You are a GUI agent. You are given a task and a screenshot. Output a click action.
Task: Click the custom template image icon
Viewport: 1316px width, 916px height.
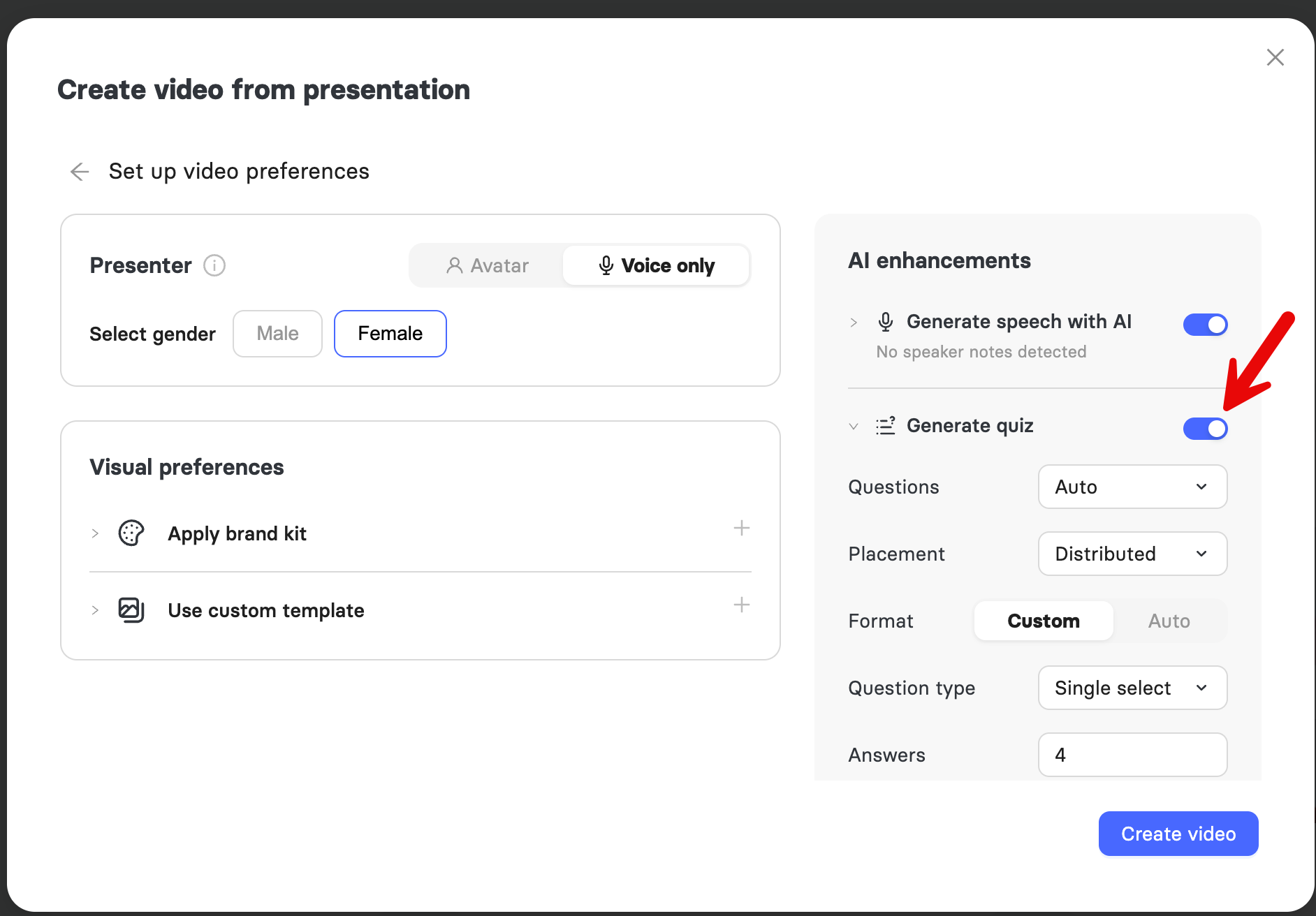[x=131, y=610]
